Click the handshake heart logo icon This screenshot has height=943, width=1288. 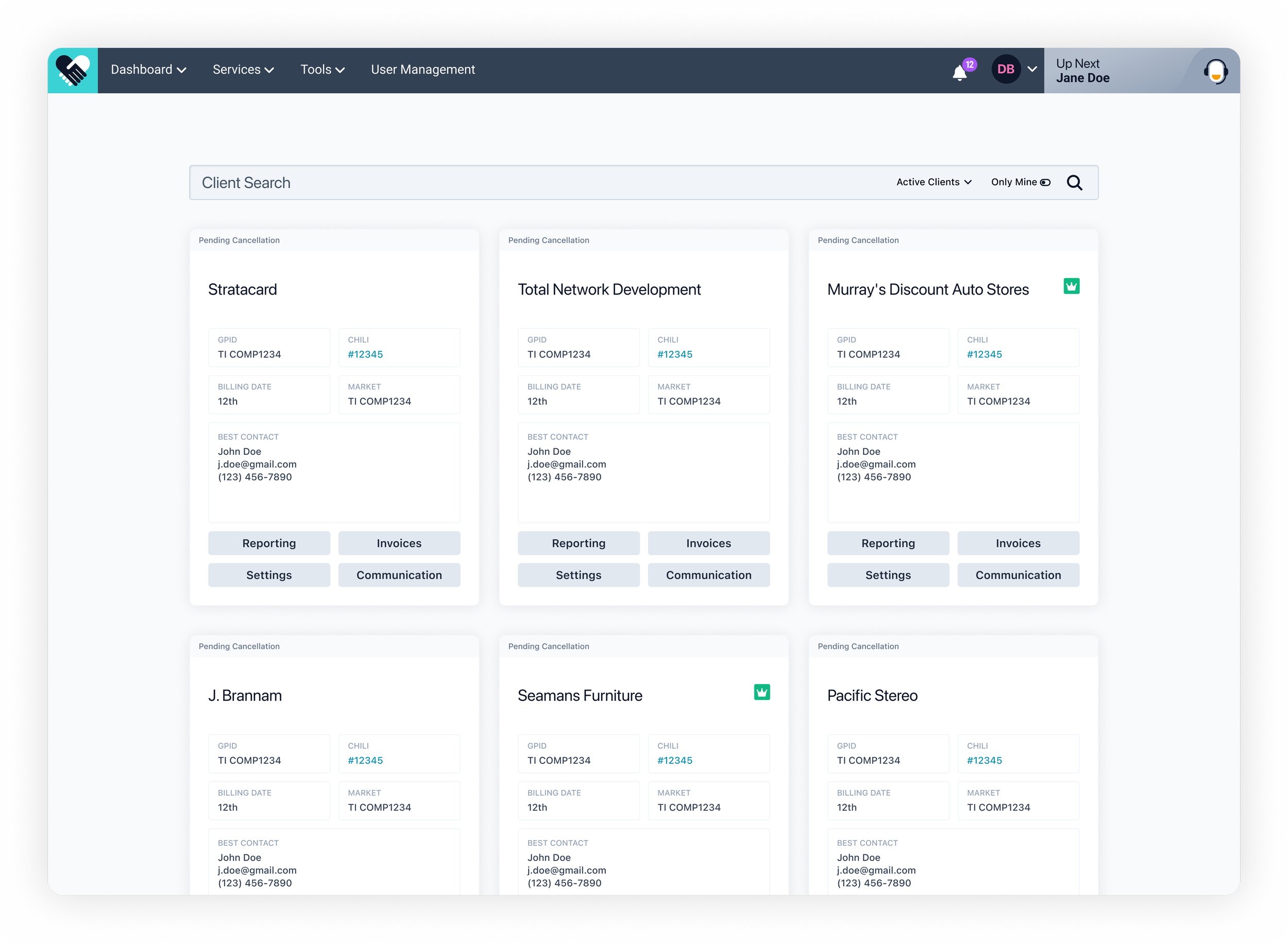(x=73, y=70)
